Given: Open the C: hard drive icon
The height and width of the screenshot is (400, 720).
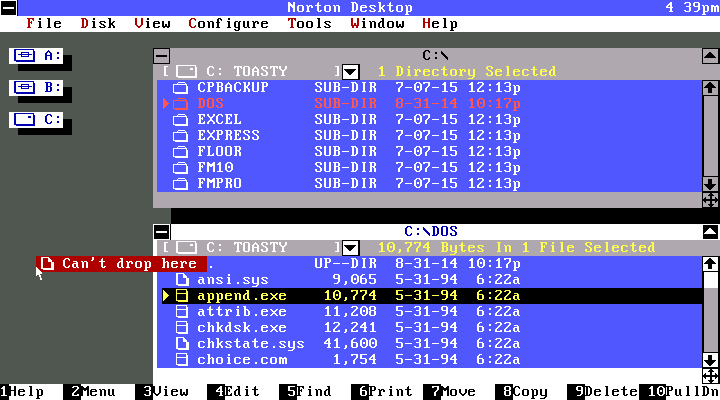Looking at the screenshot, I should pos(36,120).
